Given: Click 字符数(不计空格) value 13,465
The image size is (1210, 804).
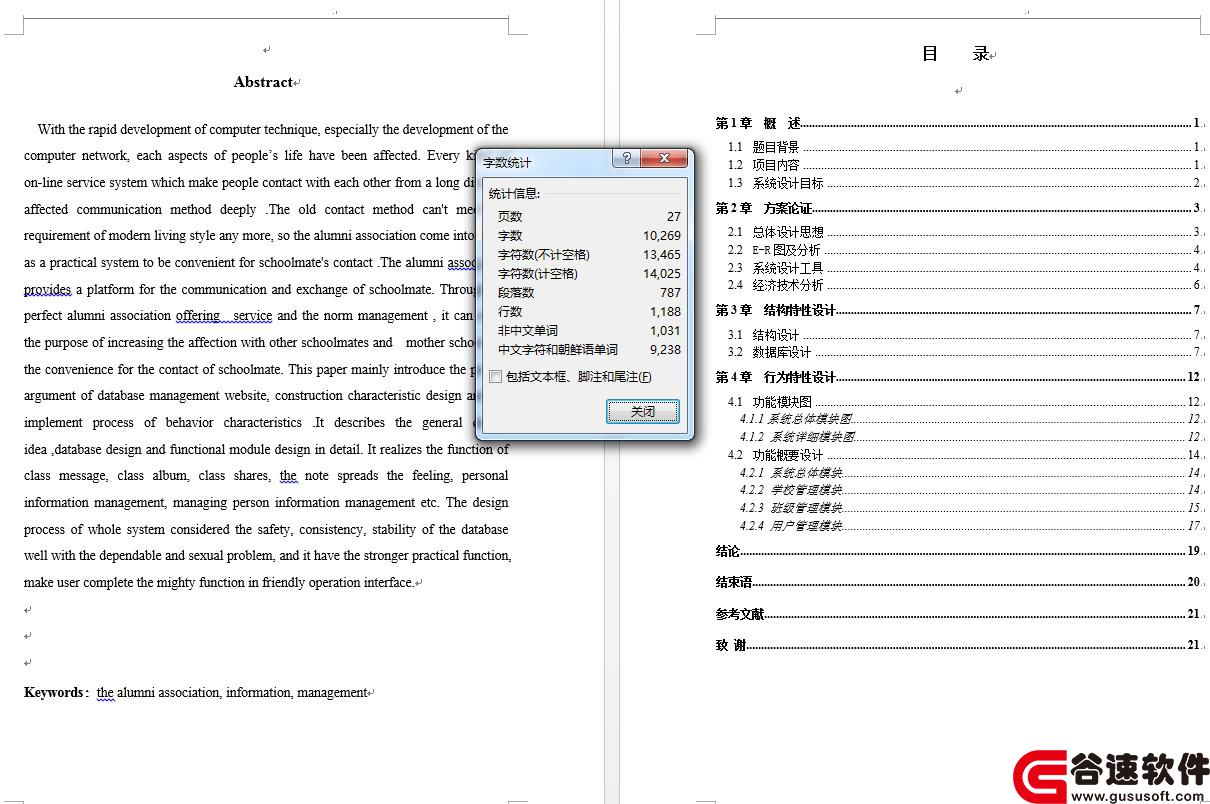Looking at the screenshot, I should pos(662,255).
